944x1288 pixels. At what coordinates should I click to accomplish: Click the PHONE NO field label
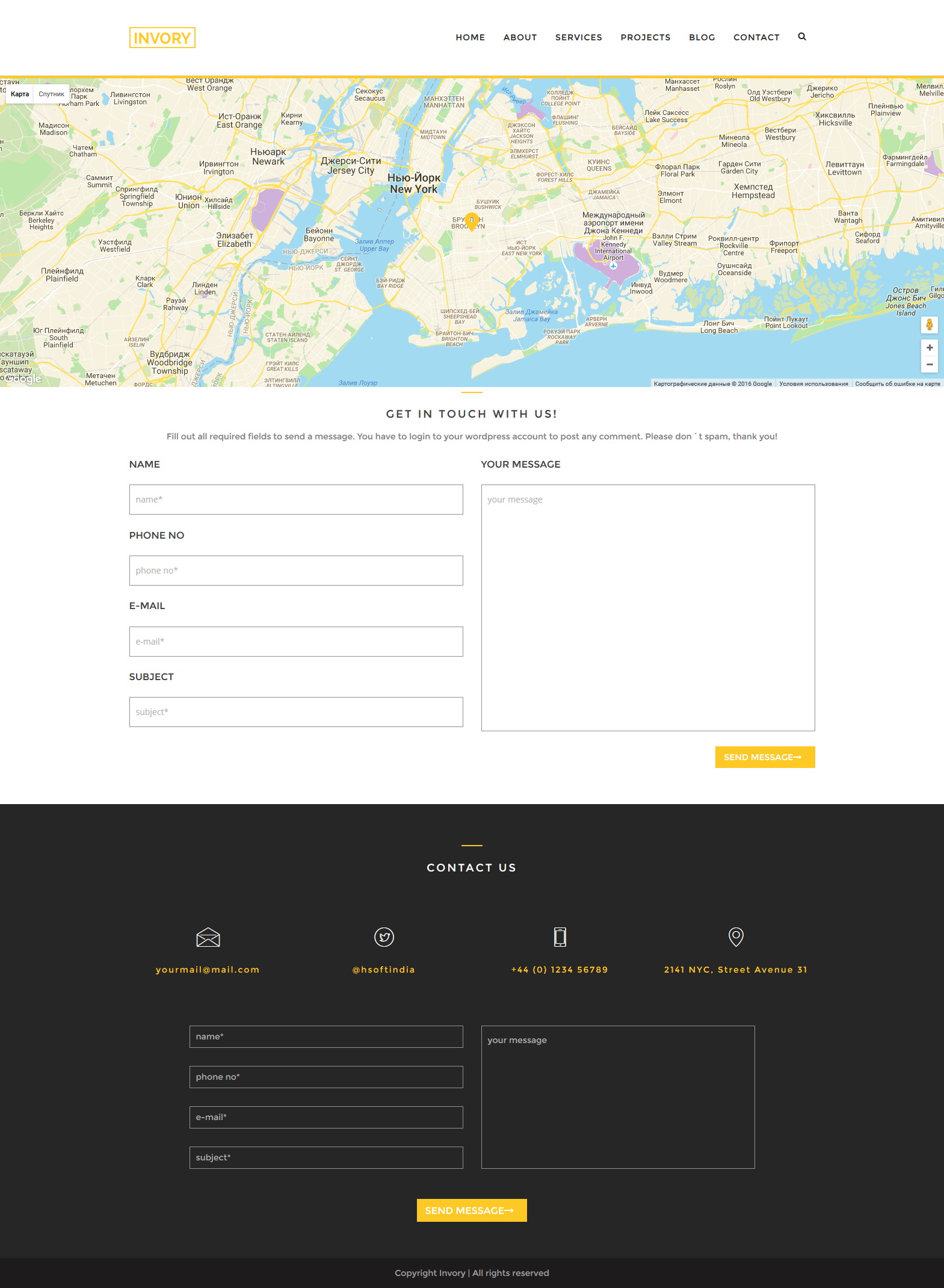pyautogui.click(x=156, y=535)
